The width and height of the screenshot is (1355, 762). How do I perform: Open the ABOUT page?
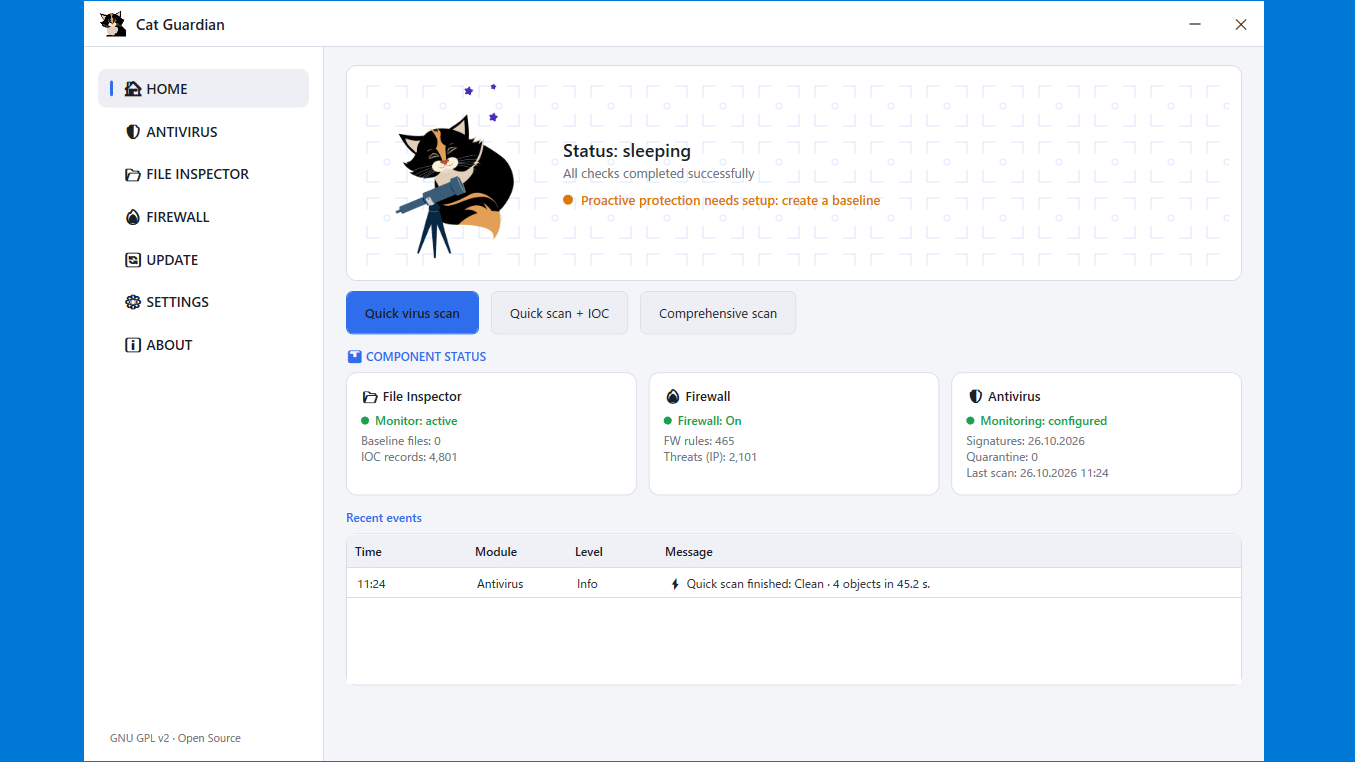point(204,345)
